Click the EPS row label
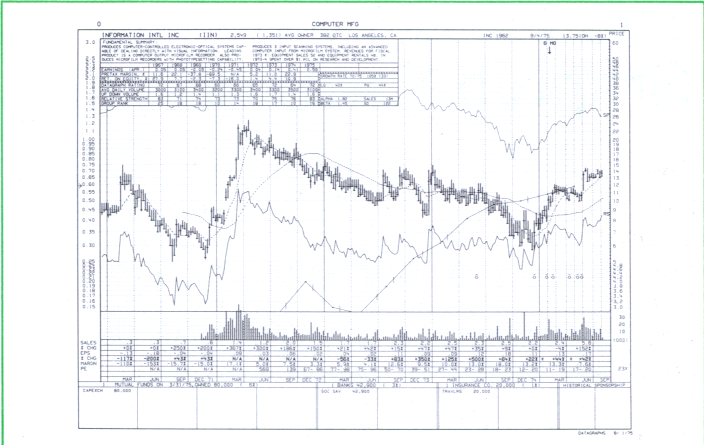 (x=87, y=352)
